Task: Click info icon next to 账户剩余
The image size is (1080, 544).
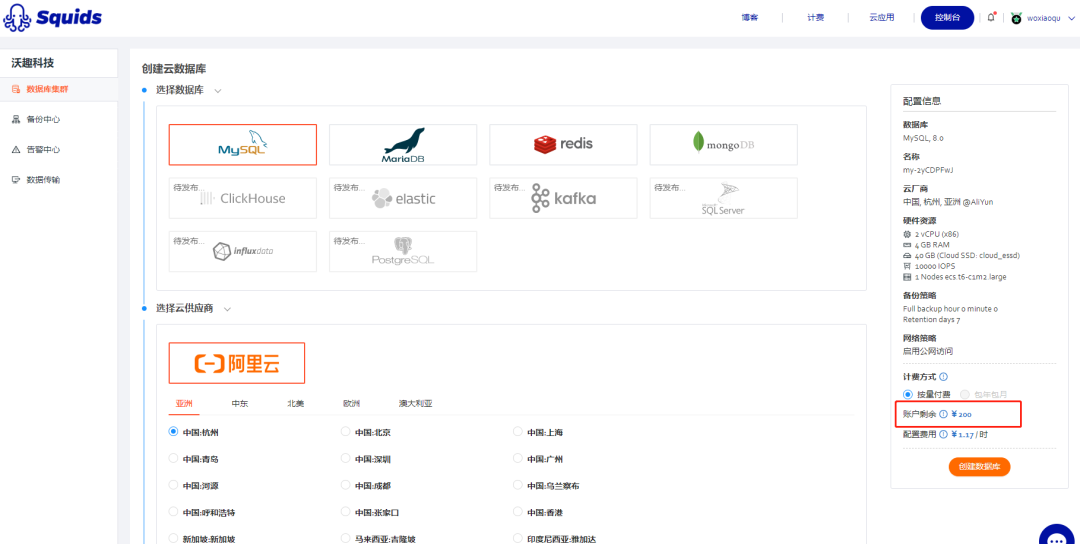Action: coord(943,414)
